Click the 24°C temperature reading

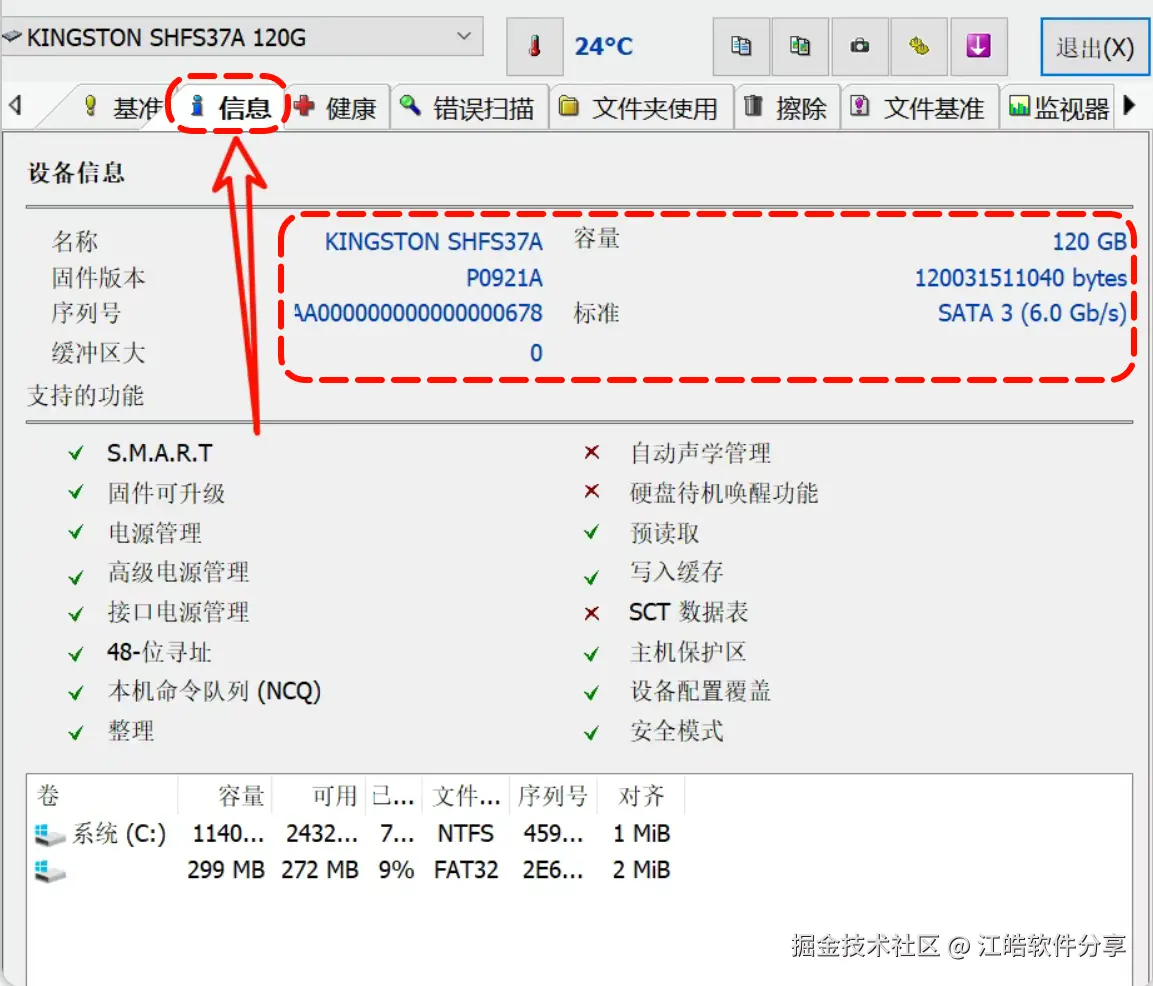(x=603, y=46)
